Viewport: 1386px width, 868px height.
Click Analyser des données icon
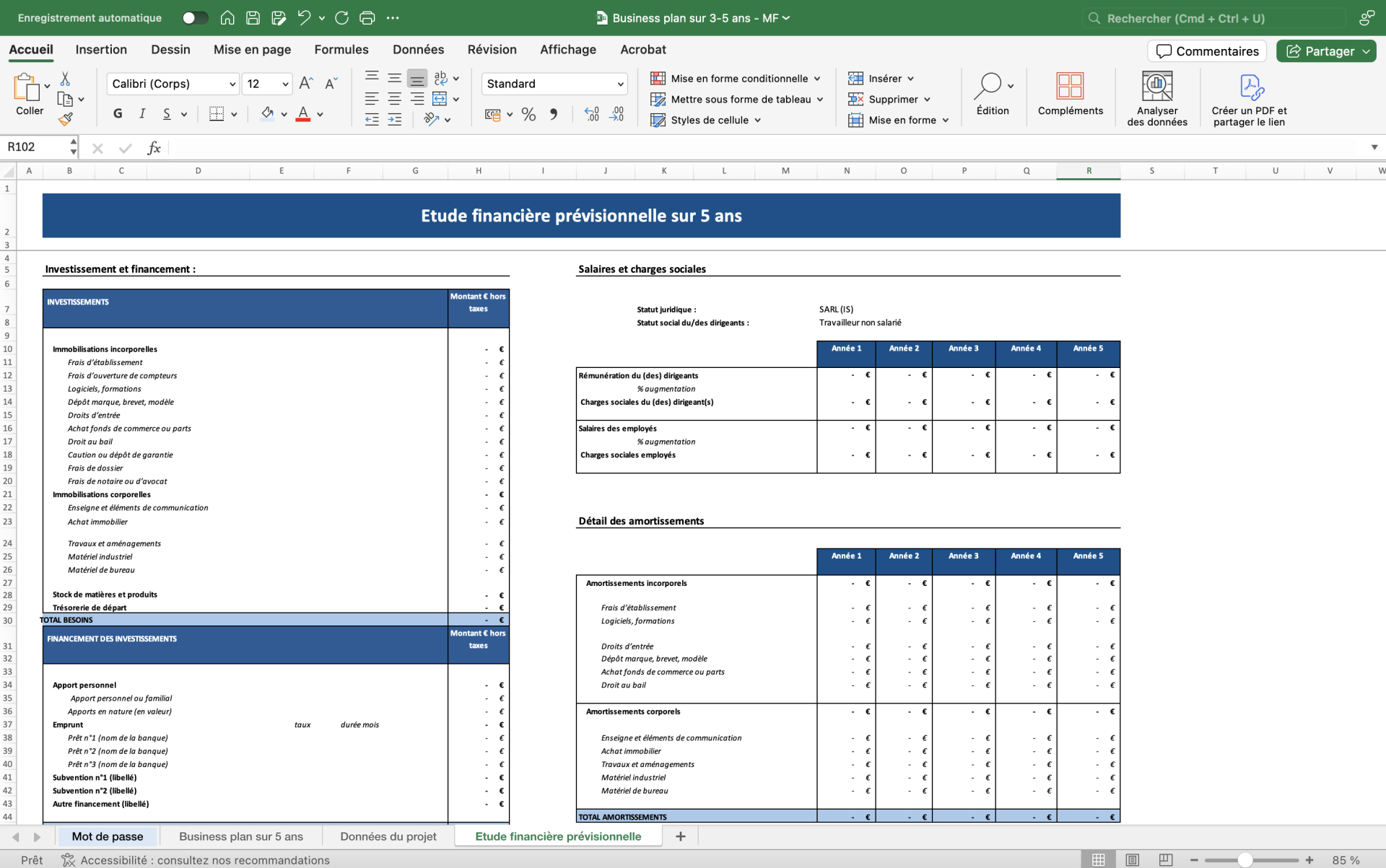pyautogui.click(x=1157, y=86)
